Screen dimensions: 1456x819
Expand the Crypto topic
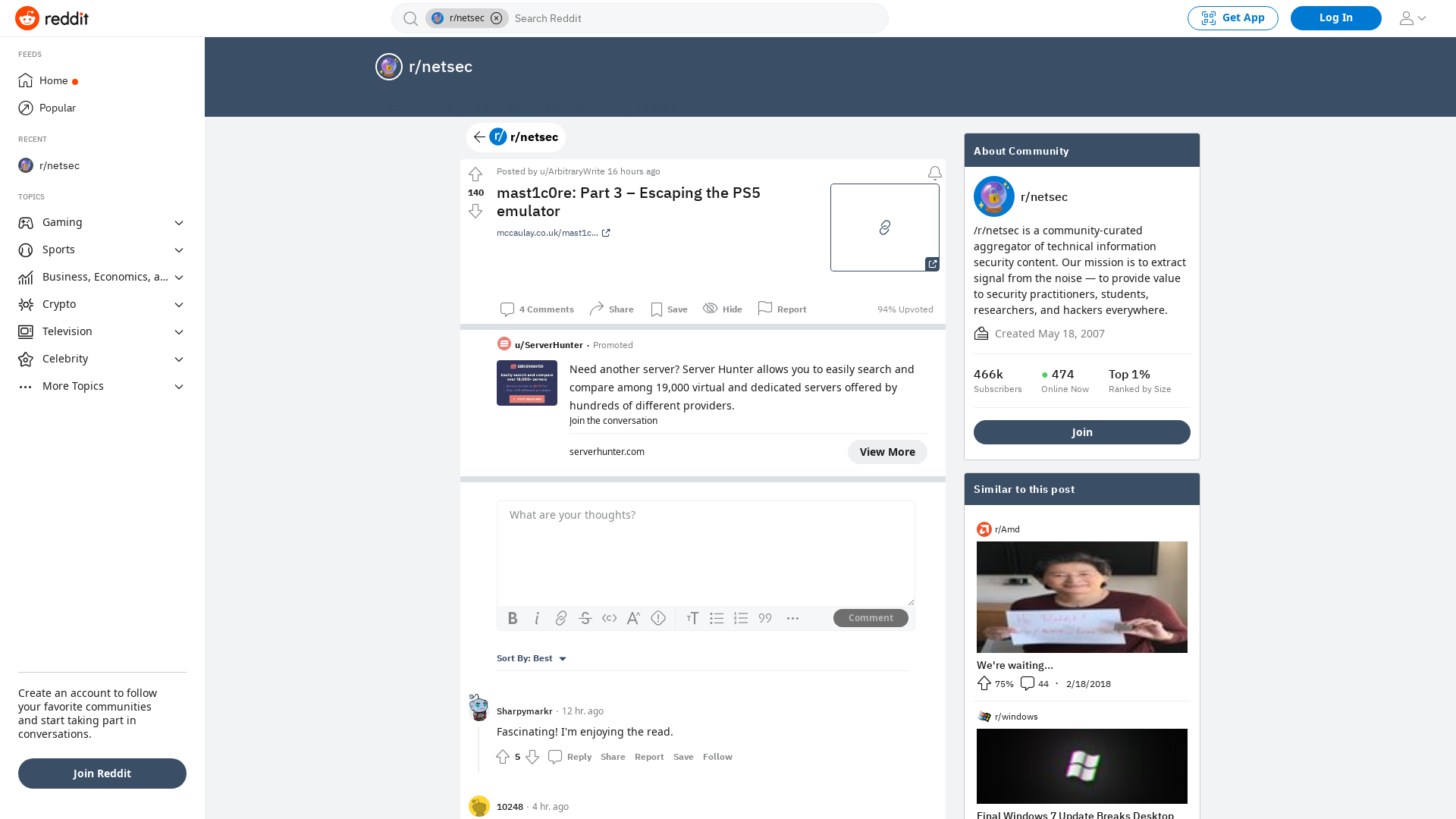coord(102,304)
